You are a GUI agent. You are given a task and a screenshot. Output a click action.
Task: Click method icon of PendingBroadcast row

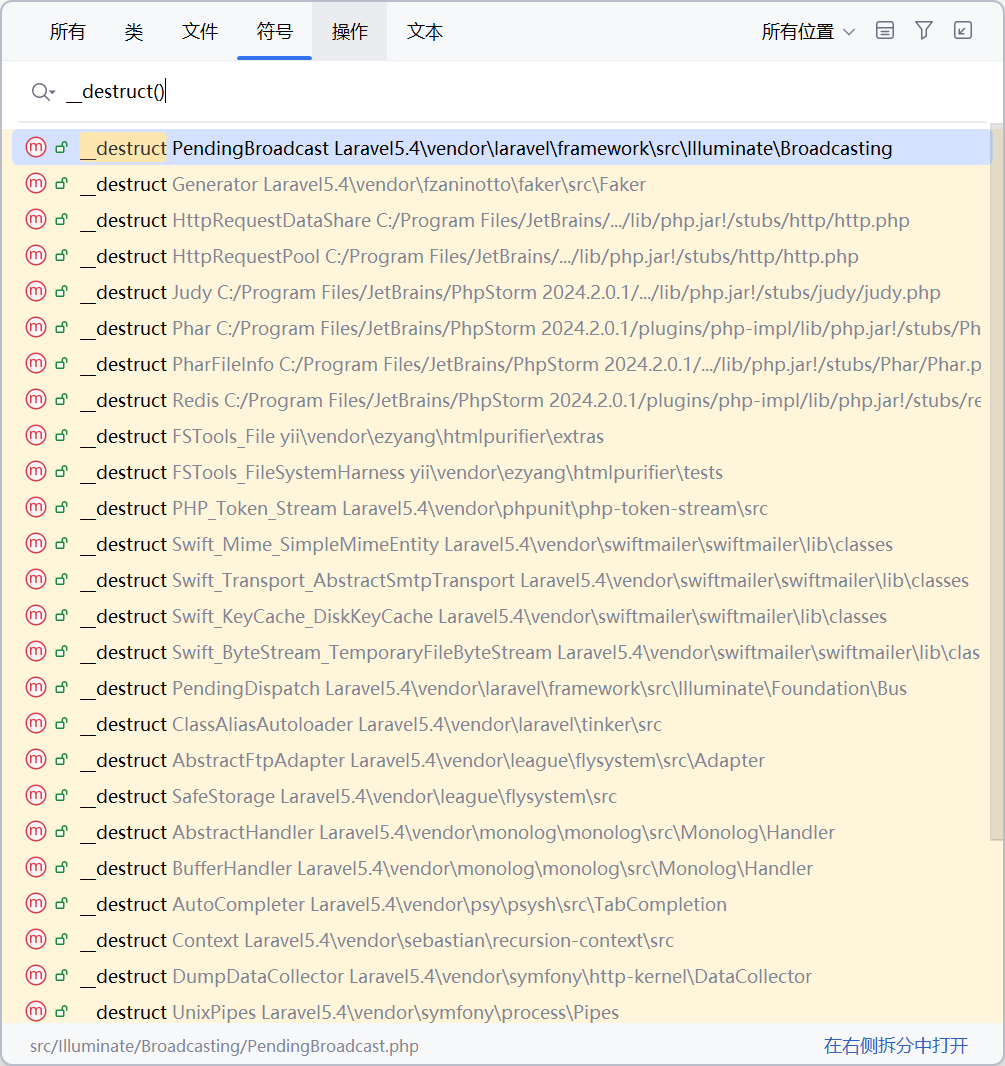pyautogui.click(x=36, y=147)
